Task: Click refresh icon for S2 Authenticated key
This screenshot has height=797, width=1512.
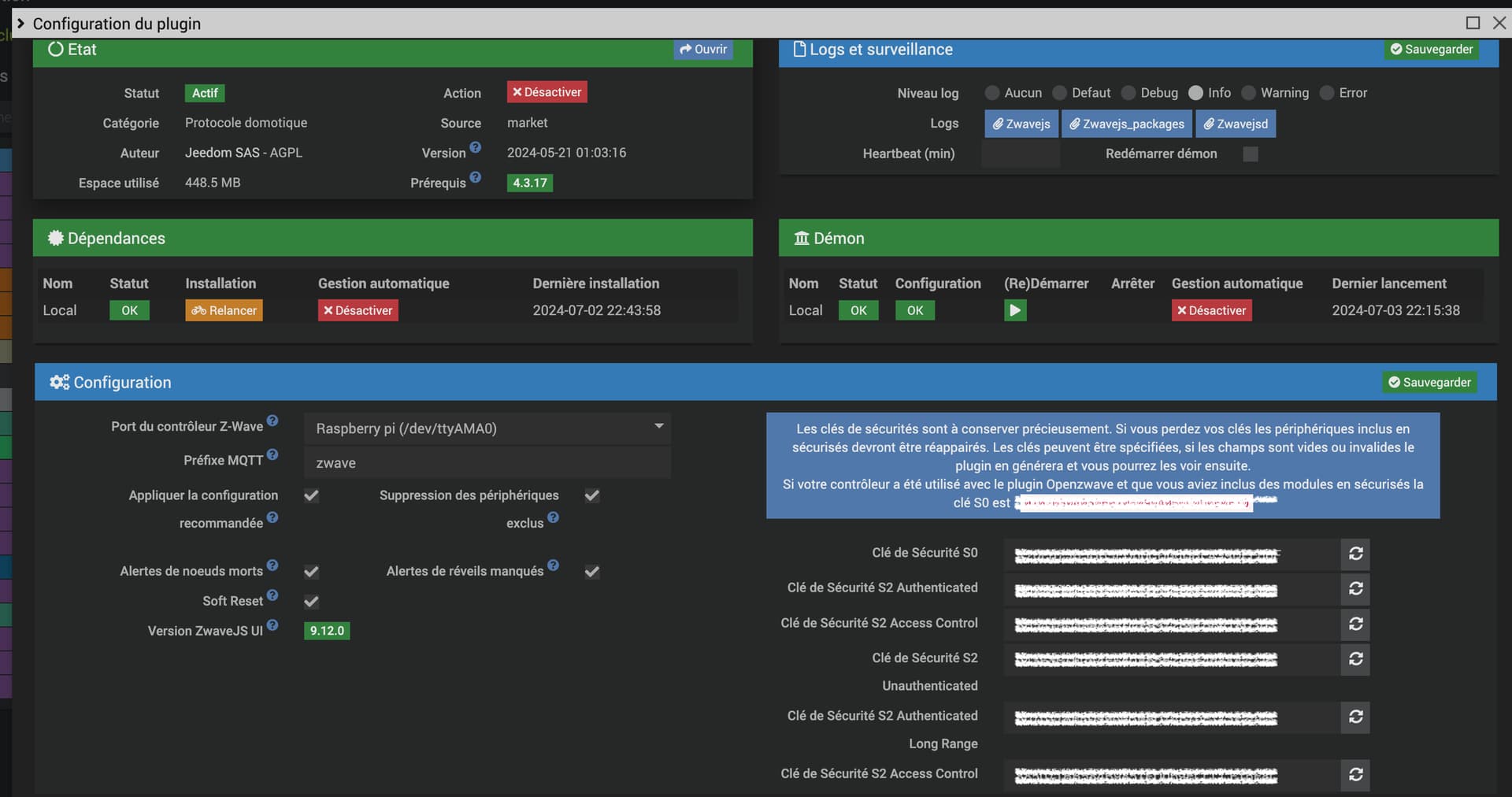Action: click(1355, 588)
